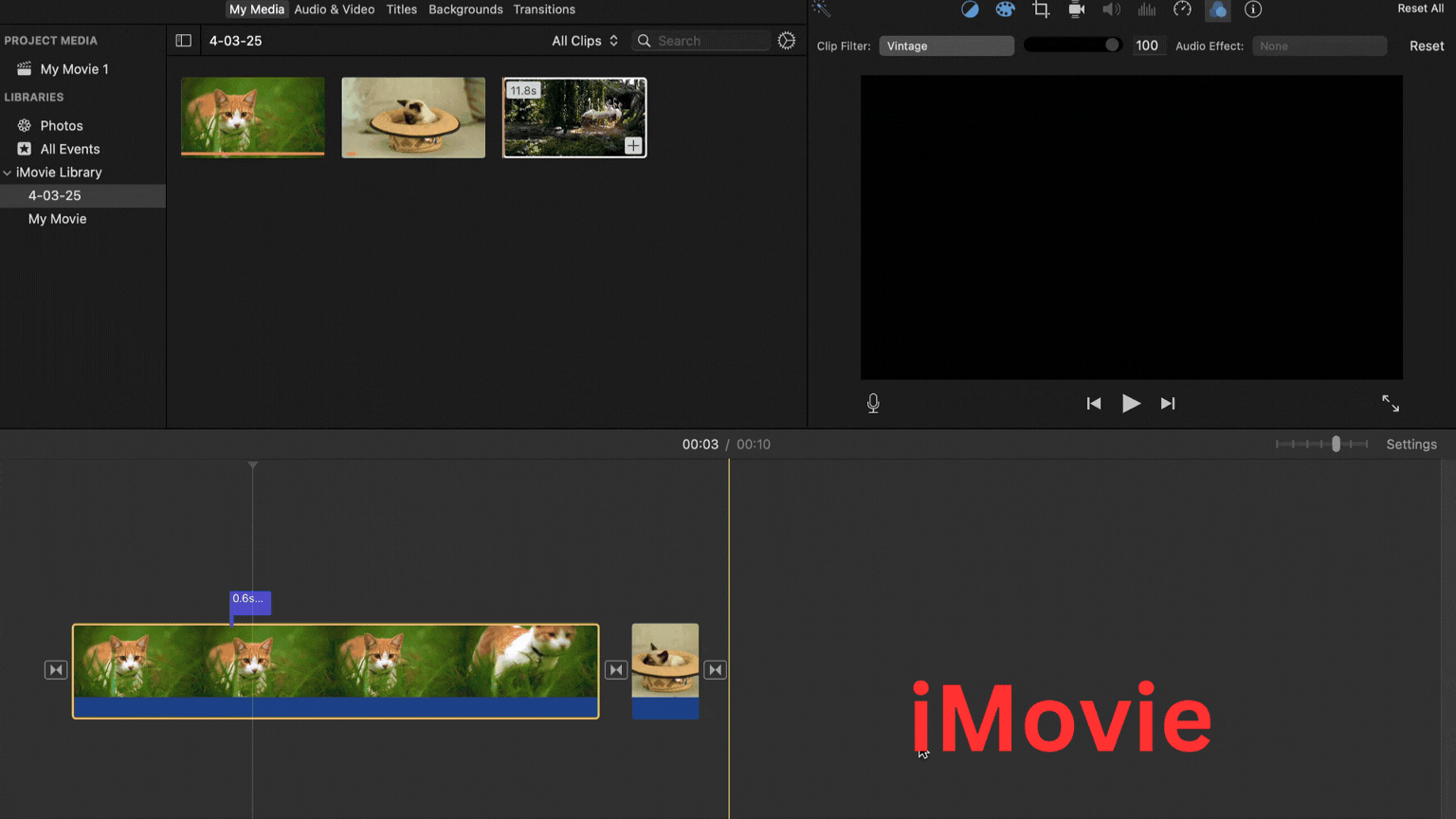Collapse the iMovie Library disclosure arrow
Image resolution: width=1456 pixels, height=819 pixels.
(8, 173)
